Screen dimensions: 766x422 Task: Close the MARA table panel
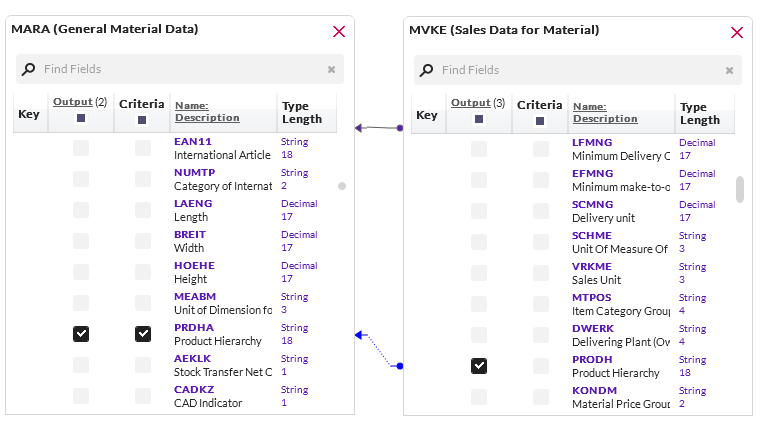(339, 31)
